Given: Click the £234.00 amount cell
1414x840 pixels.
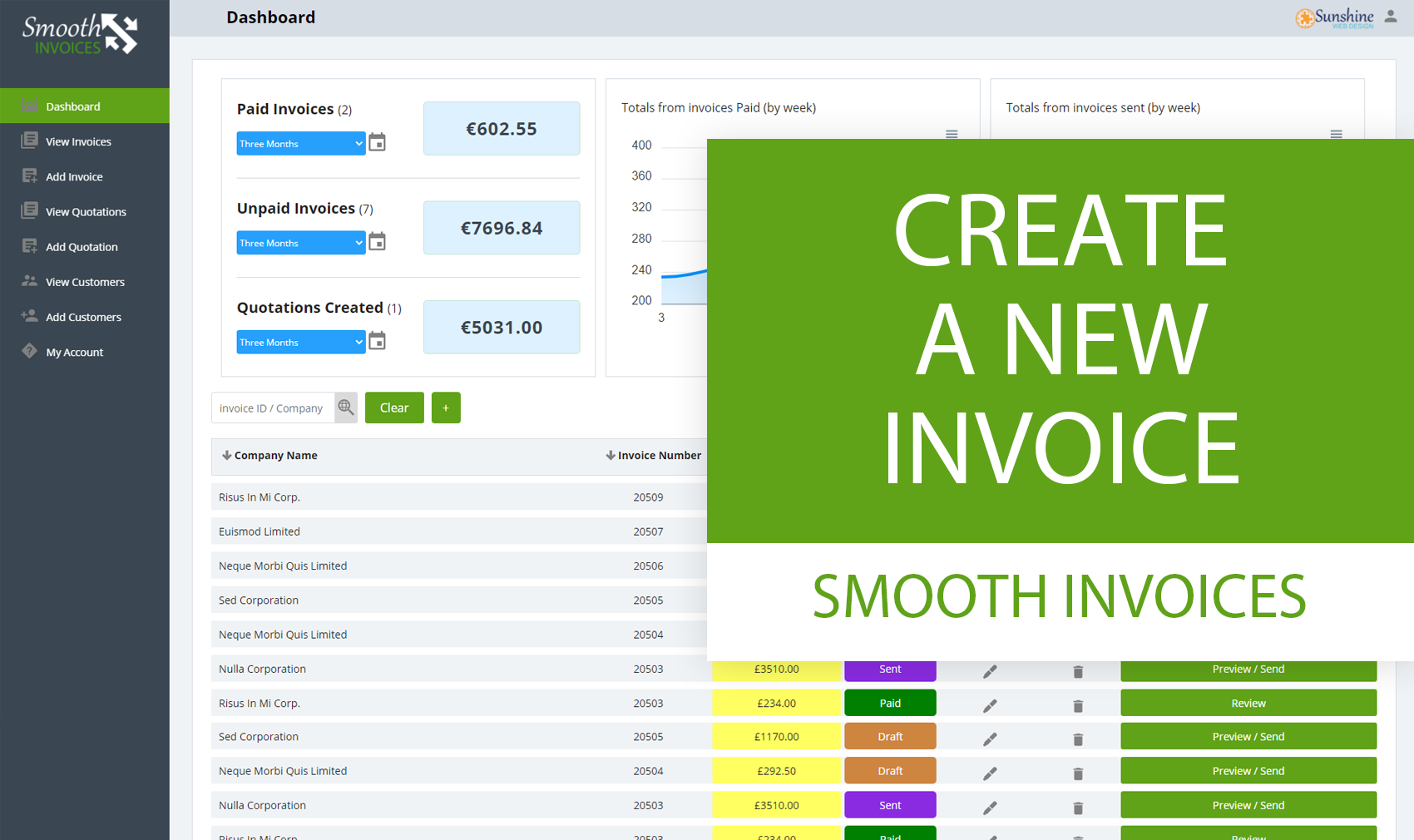Looking at the screenshot, I should (x=776, y=703).
